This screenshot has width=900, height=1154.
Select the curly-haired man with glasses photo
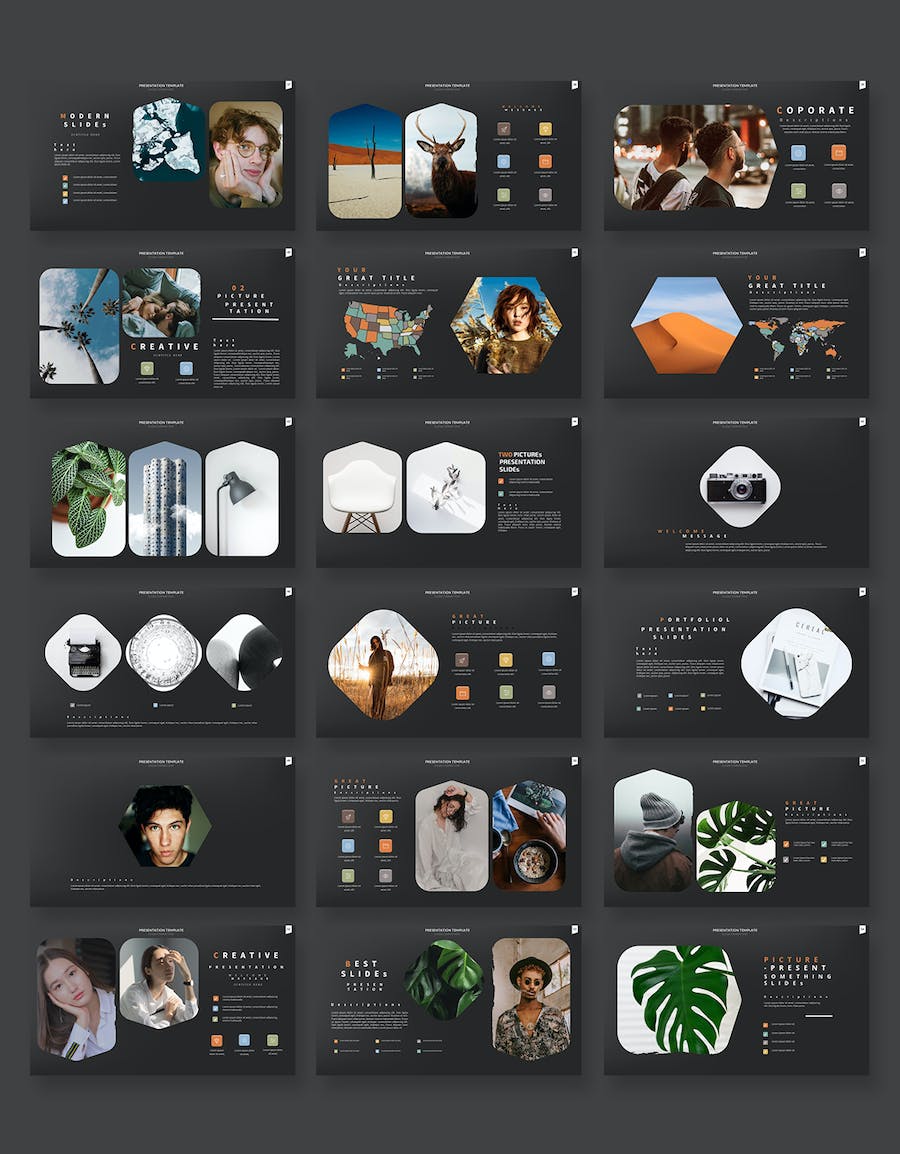[246, 154]
